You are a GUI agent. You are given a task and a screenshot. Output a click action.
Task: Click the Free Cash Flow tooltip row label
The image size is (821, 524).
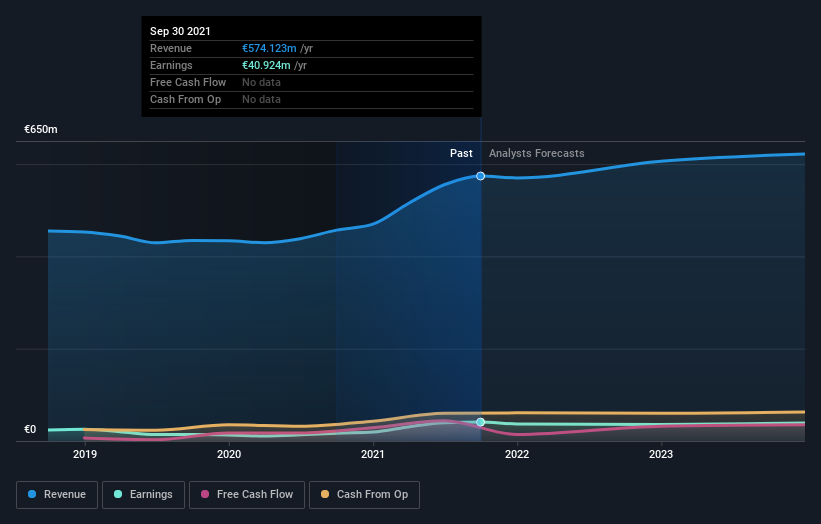click(x=188, y=82)
